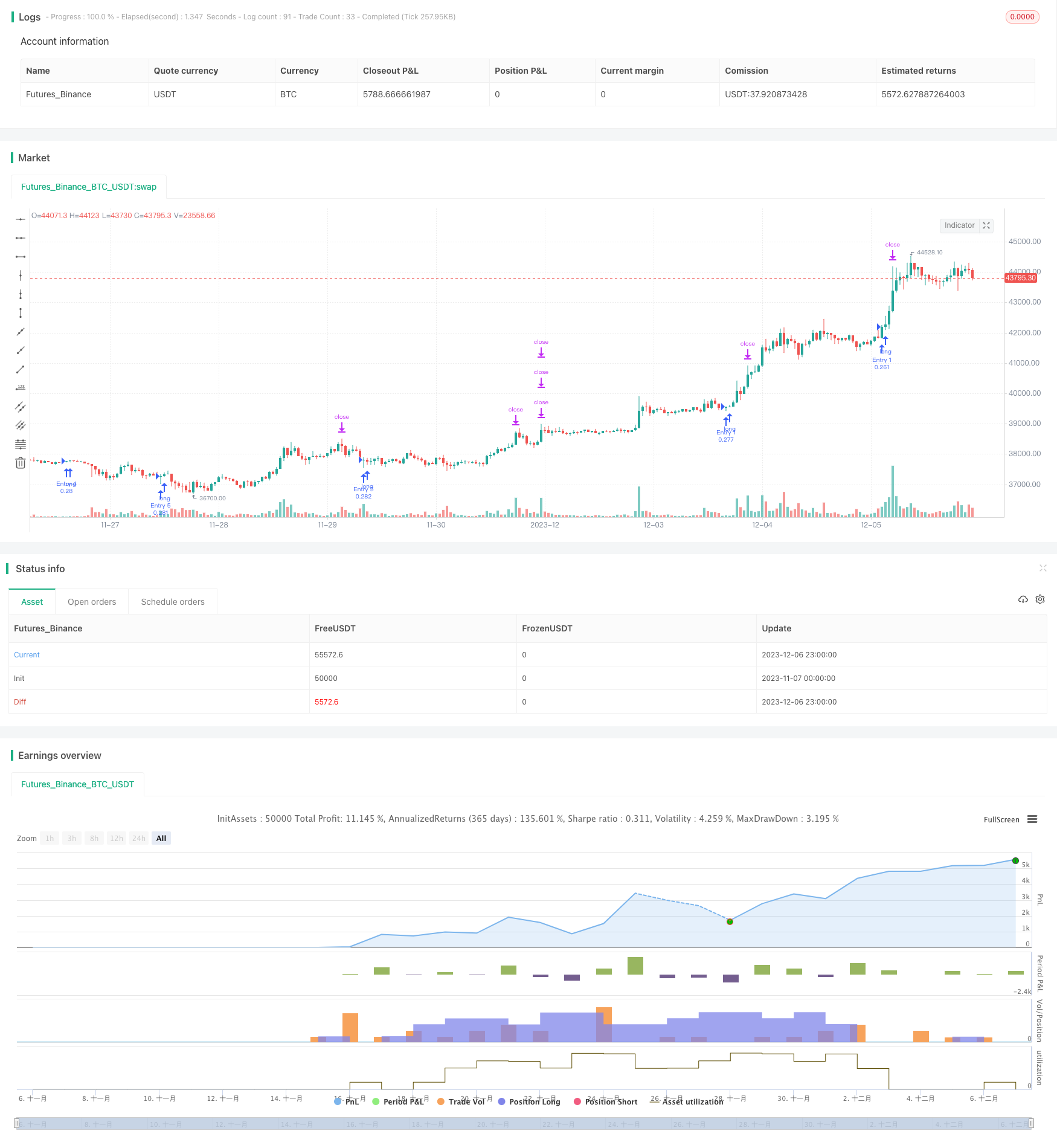The width and height of the screenshot is (1057, 1148).
Task: Select the horizontal straight line drawing tool
Action: coord(21,219)
